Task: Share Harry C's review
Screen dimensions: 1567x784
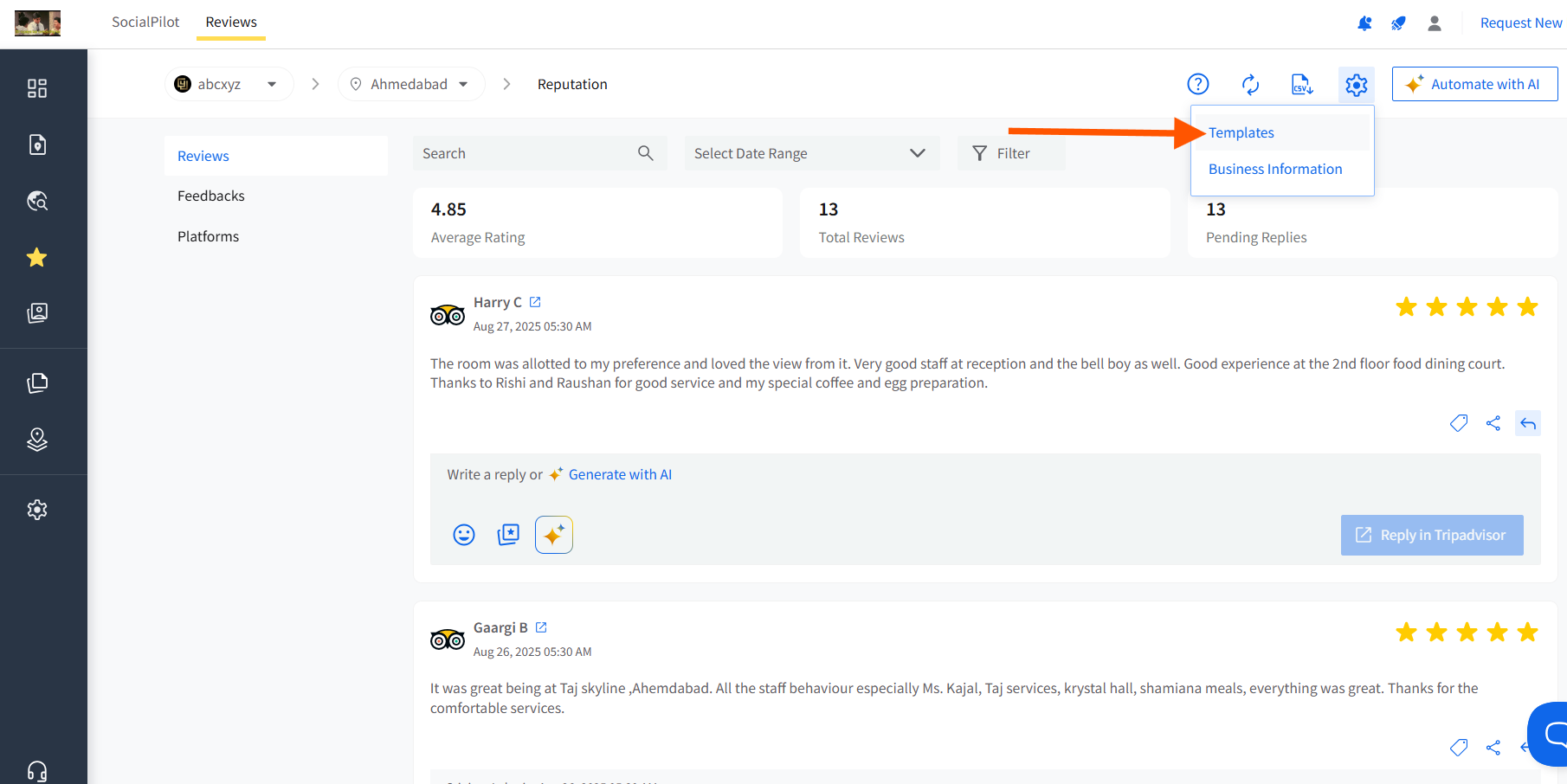Action: tap(1493, 423)
